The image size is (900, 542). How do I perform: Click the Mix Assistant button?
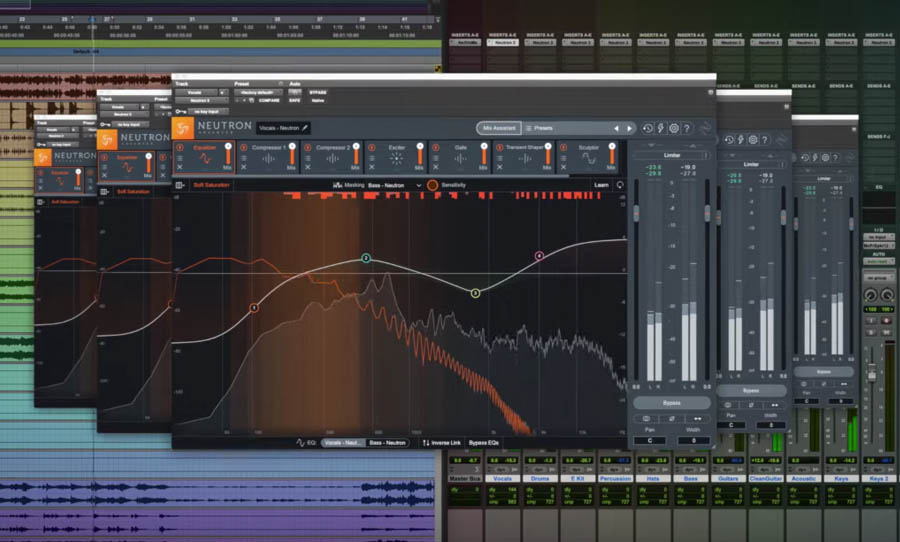[499, 128]
